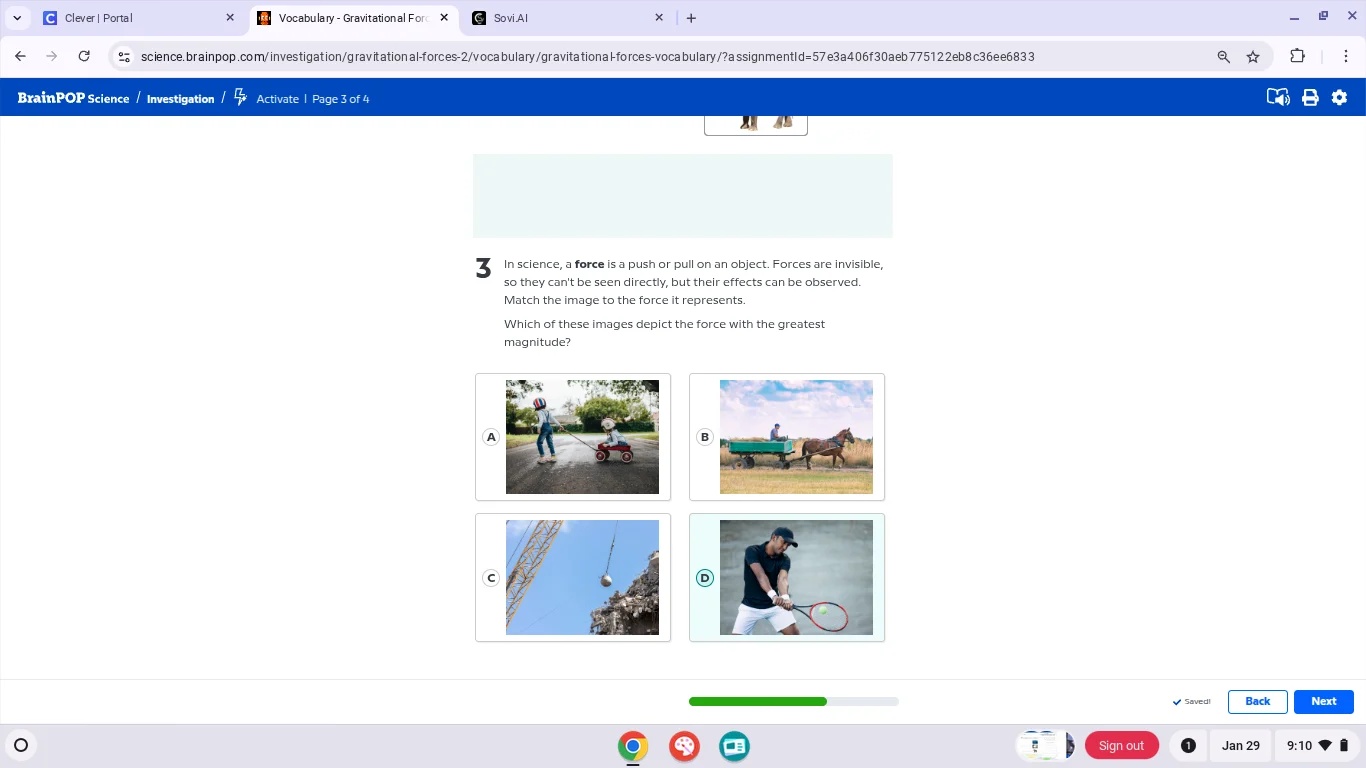Switch to the Sovi.AI tab
This screenshot has height=768, width=1366.
coord(566,18)
